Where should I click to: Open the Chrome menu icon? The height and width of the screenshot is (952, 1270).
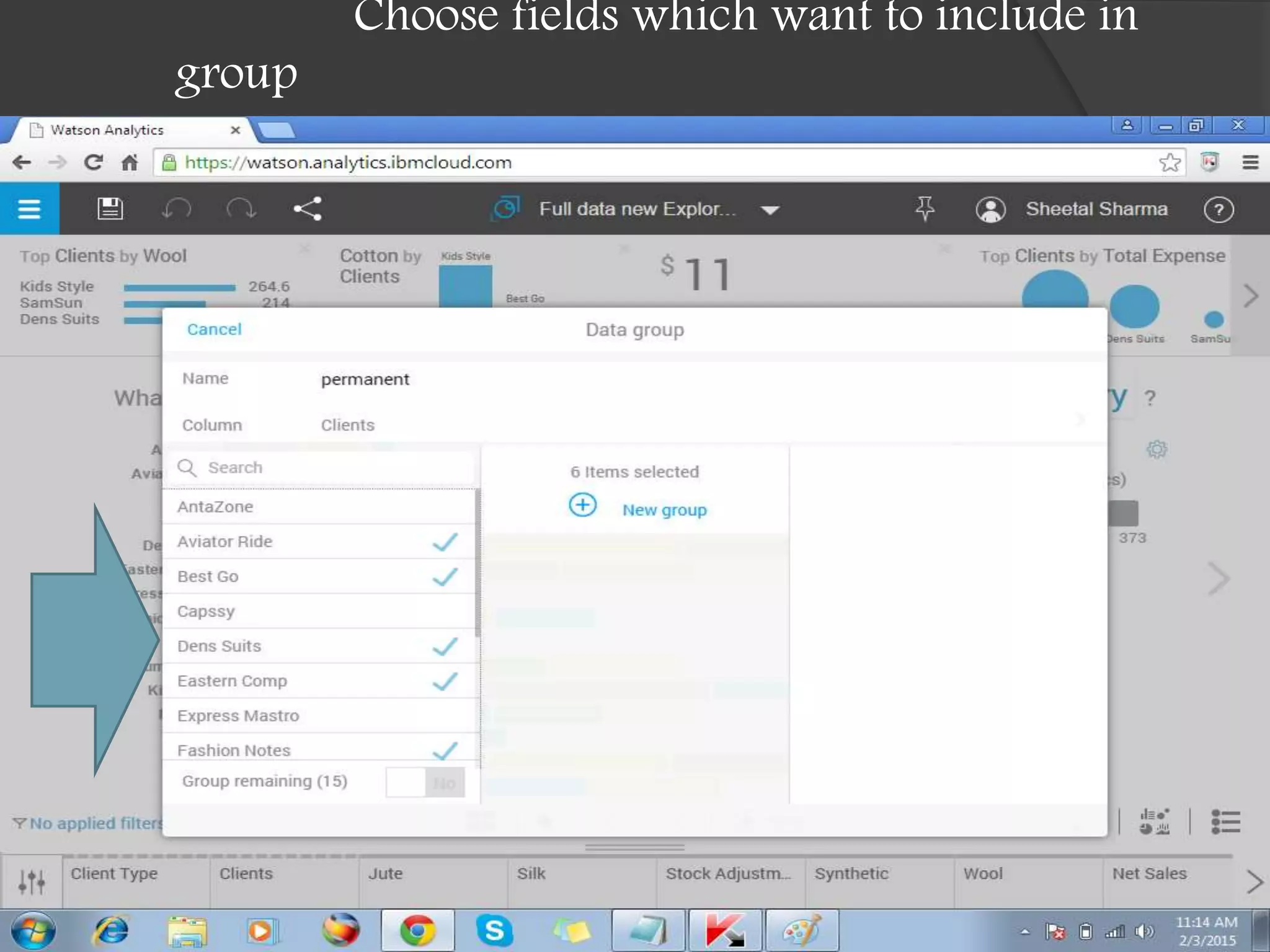click(x=1250, y=162)
